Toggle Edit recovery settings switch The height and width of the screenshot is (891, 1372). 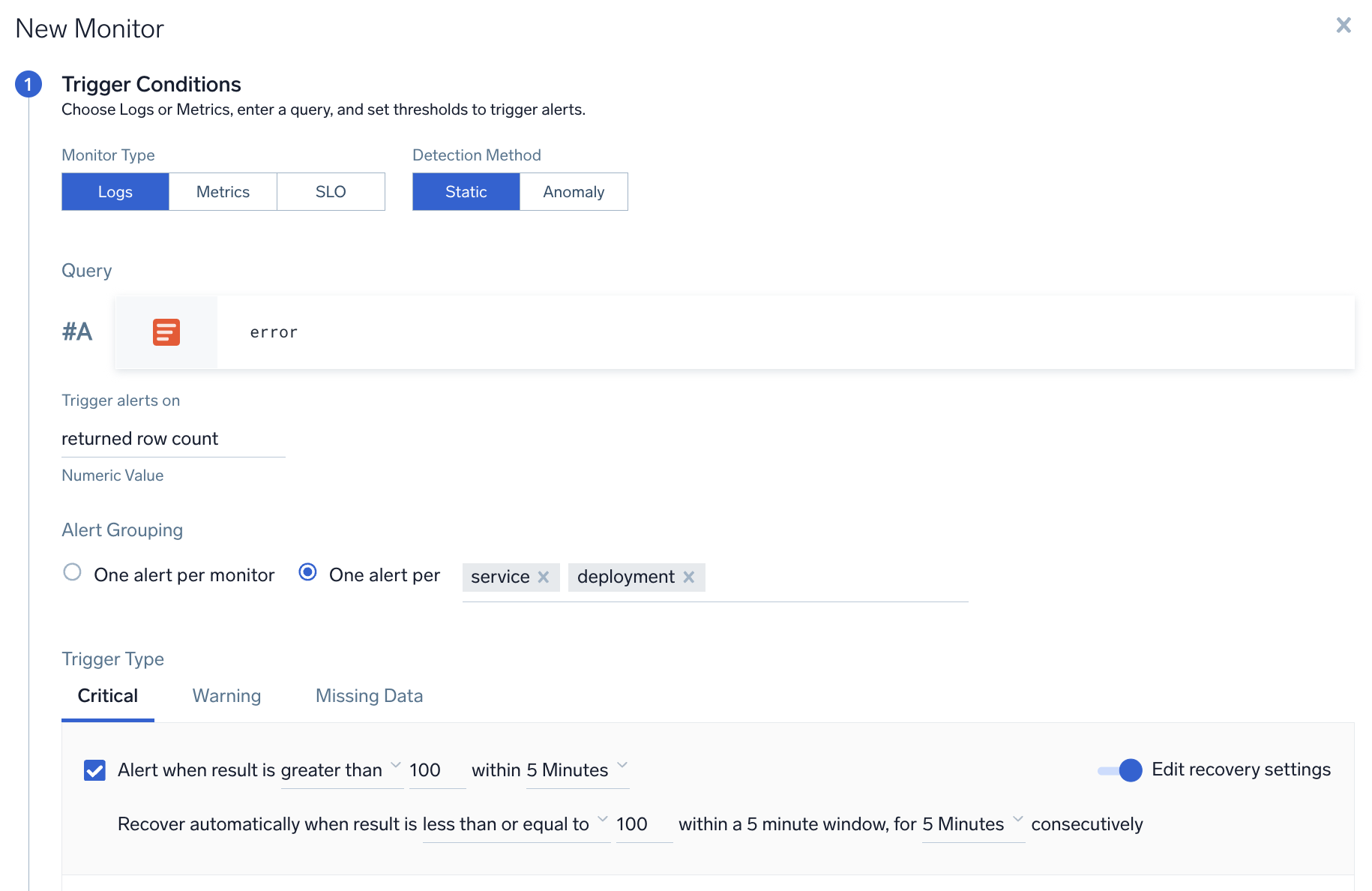(1120, 770)
